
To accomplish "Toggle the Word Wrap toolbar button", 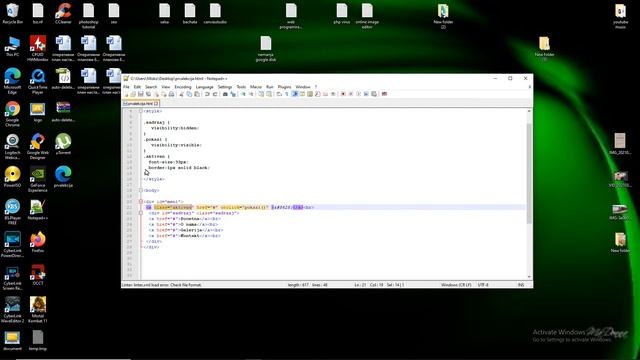I will [x=279, y=94].
